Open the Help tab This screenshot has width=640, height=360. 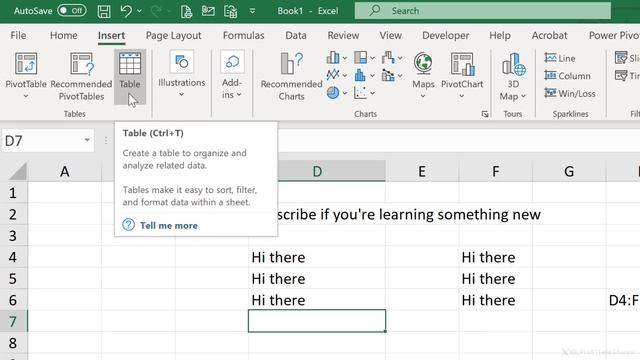click(x=500, y=36)
